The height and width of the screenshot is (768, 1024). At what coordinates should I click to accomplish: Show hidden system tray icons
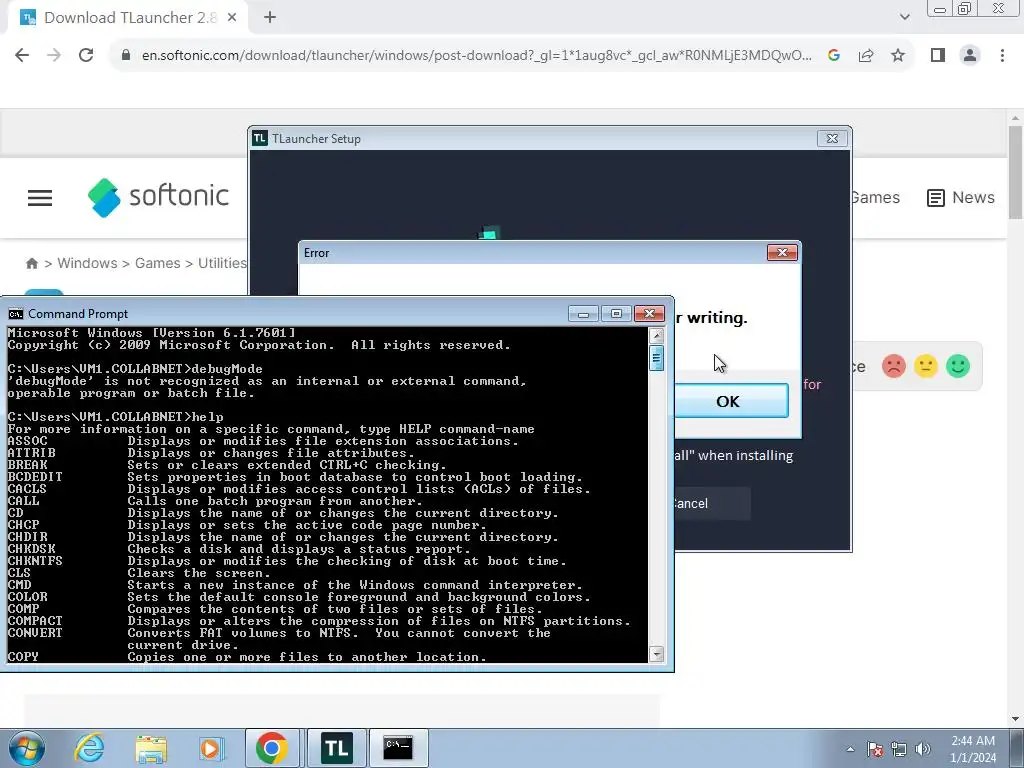850,749
